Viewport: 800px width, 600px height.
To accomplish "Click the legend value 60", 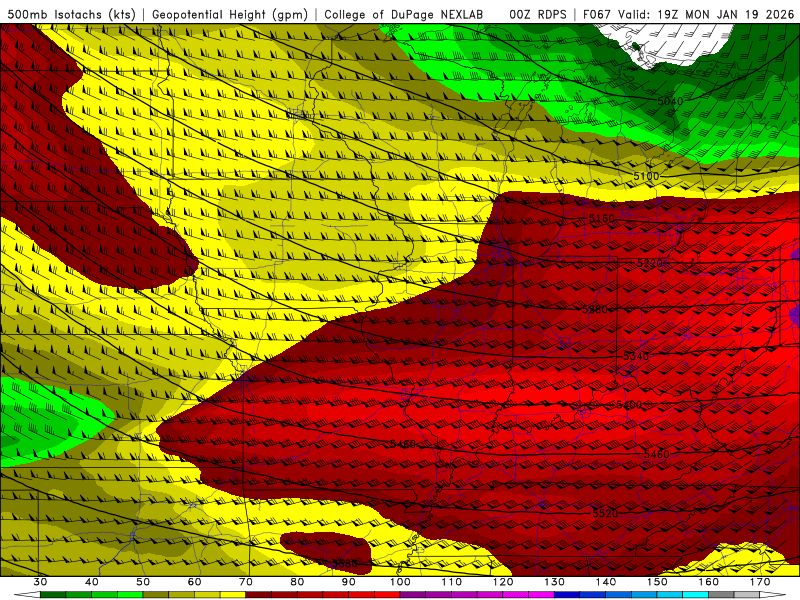I will pyautogui.click(x=194, y=582).
